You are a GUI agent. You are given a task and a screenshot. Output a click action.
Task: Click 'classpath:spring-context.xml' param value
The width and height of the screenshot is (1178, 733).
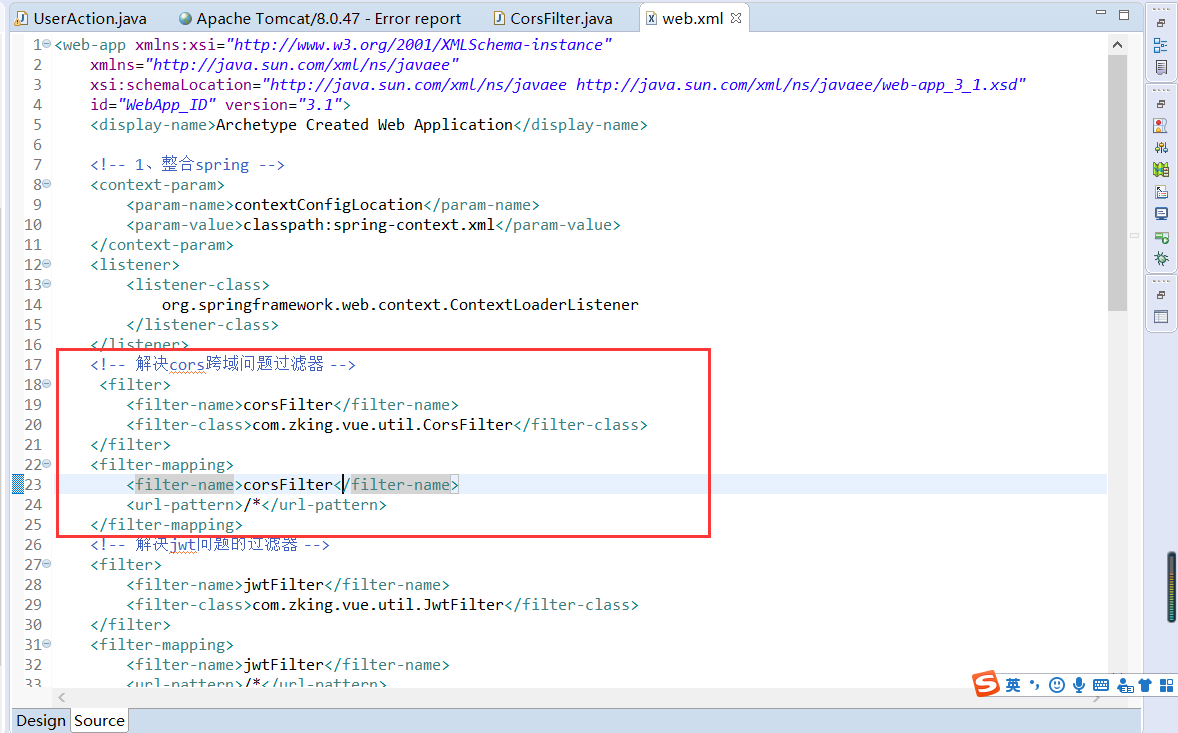pos(369,225)
